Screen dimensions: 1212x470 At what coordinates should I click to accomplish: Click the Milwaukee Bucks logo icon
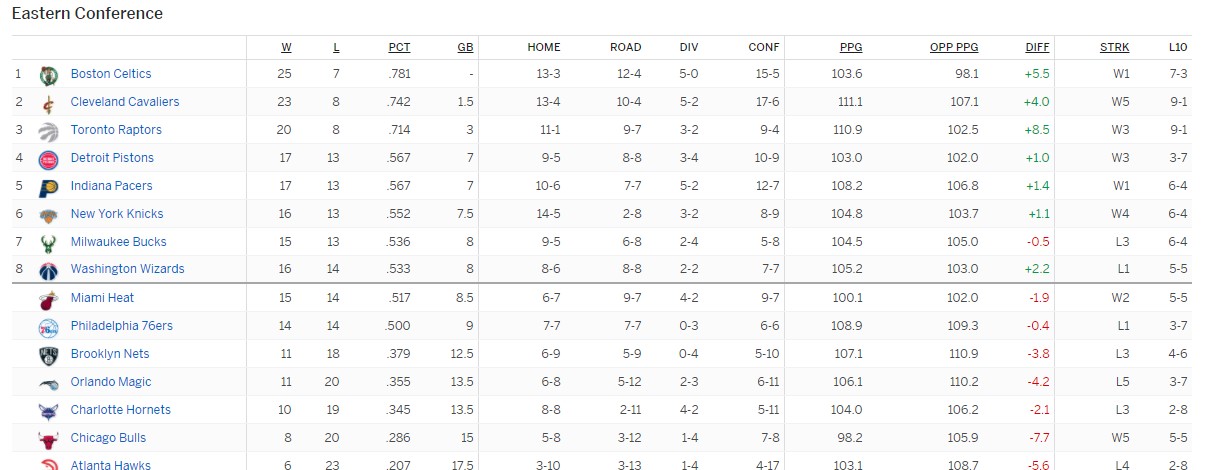click(48, 242)
